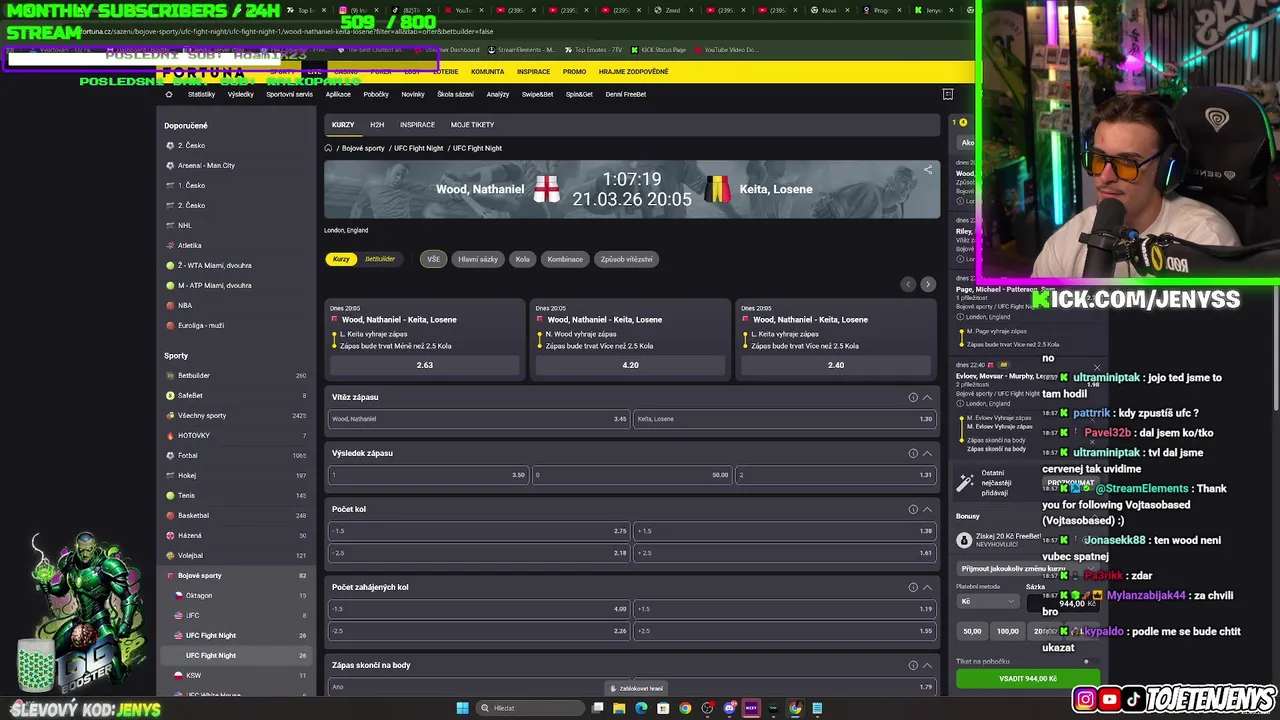Click Zablokovat hraní at the page bottom
Screen dimensions: 1280x720
click(x=637, y=688)
